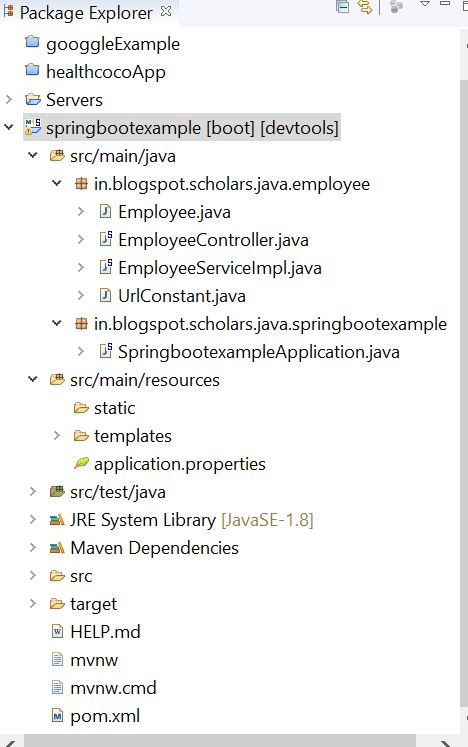Expand EmployeeController.java node
Image resolution: width=468 pixels, height=747 pixels.
[x=81, y=240]
